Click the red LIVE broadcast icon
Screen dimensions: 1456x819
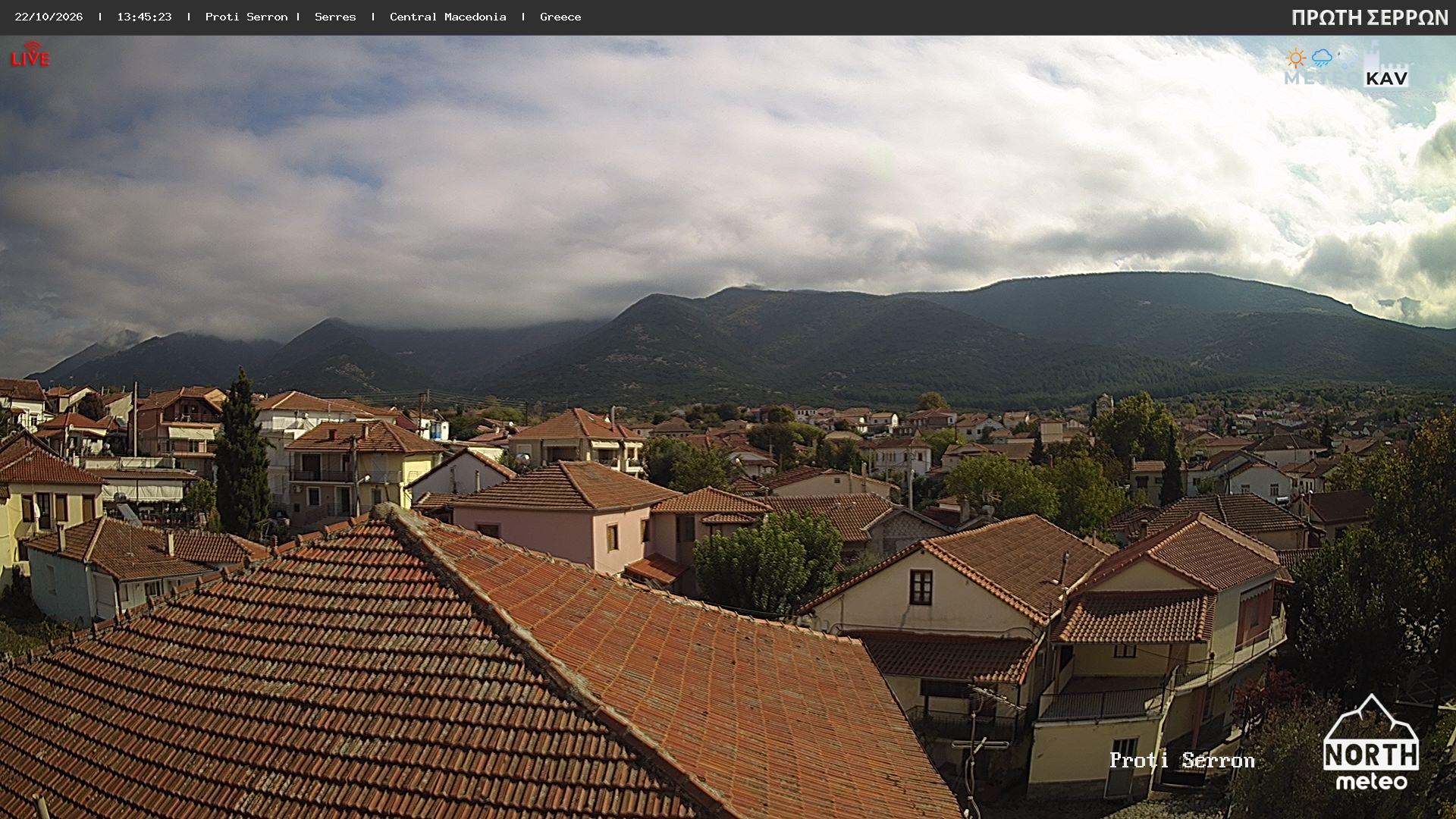pos(30,54)
